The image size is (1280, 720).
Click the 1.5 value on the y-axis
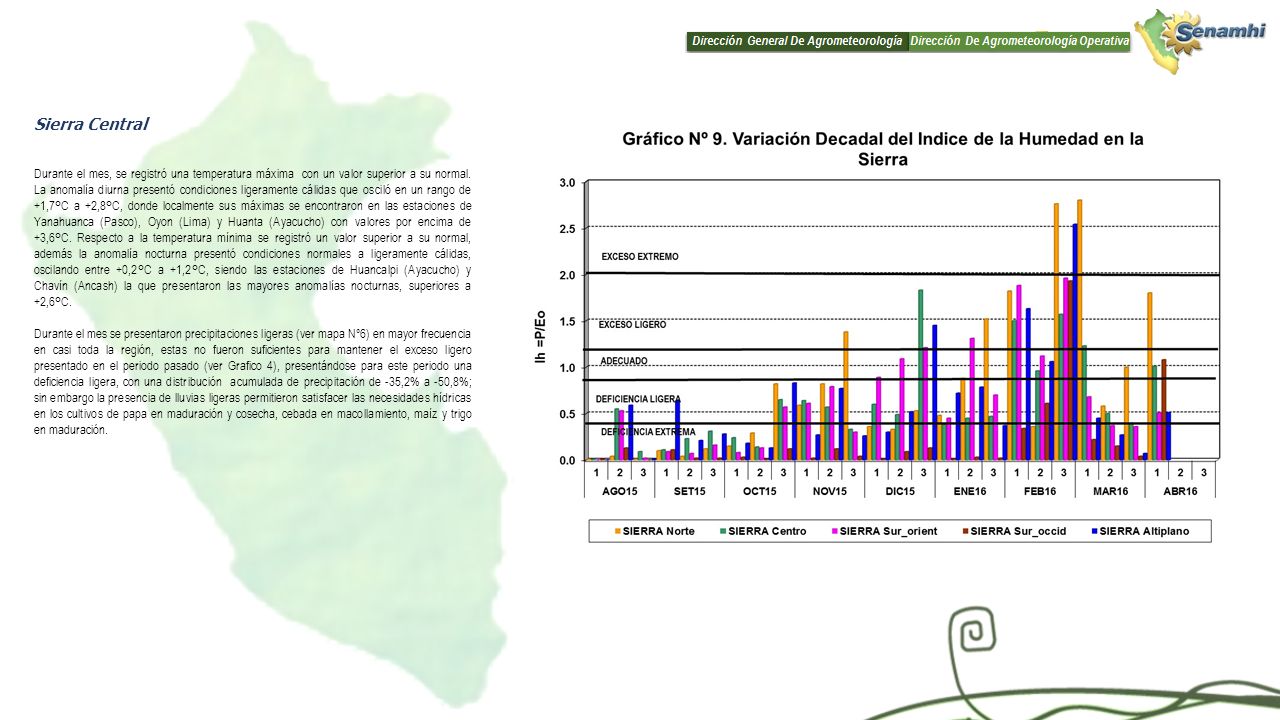coord(566,322)
